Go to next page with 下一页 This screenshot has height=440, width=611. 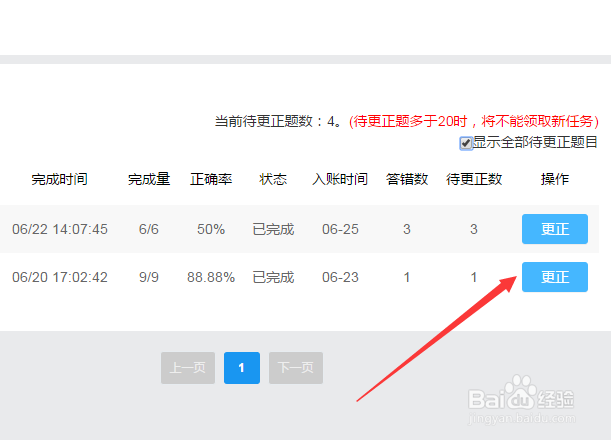296,368
